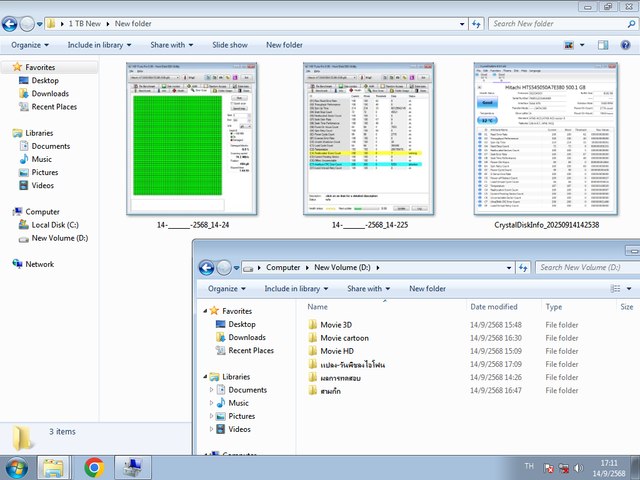Click the Action Center flag tray icon
The height and width of the screenshot is (480, 640).
pyautogui.click(x=548, y=468)
